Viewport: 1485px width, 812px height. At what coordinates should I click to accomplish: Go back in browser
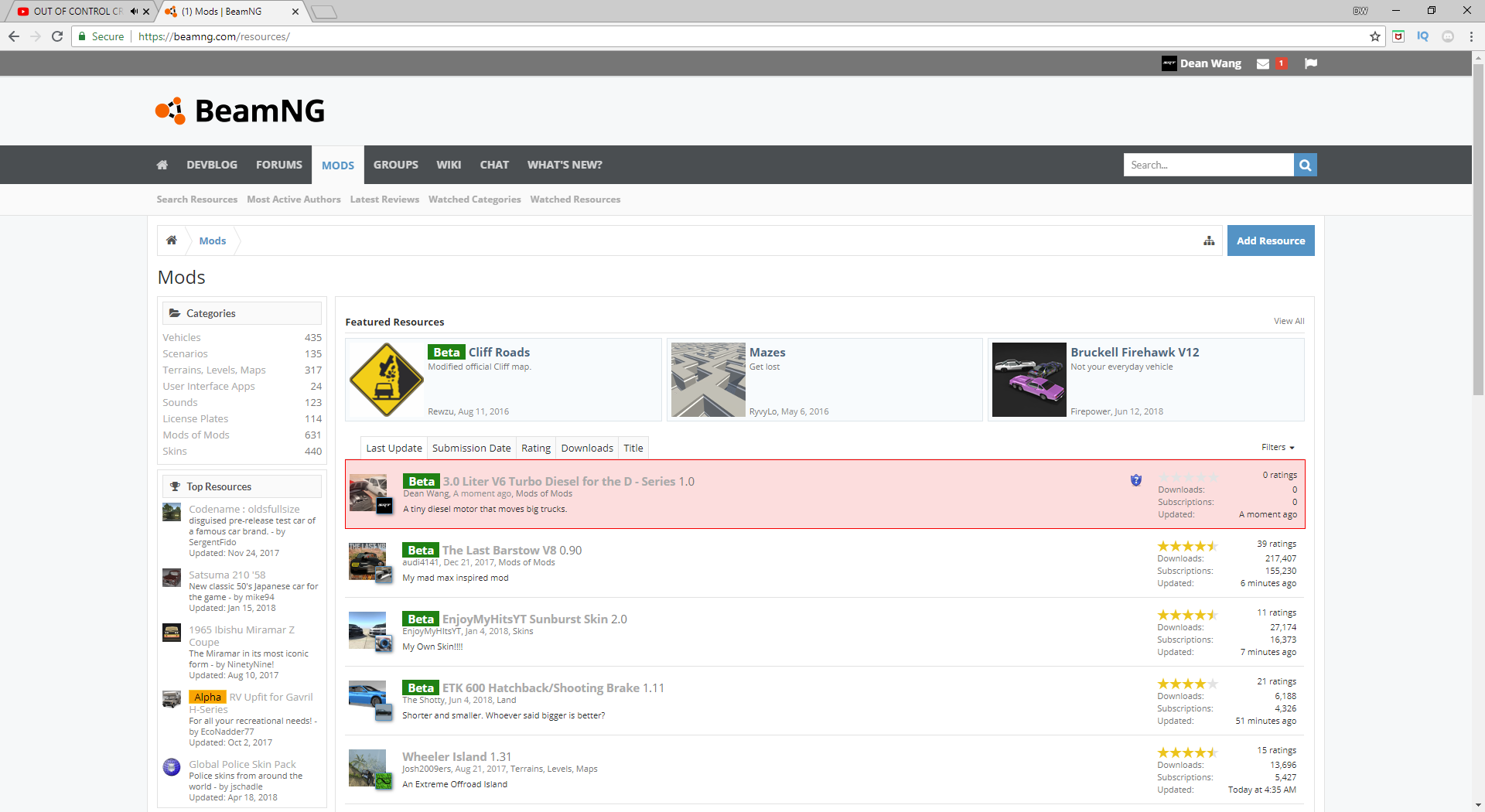coord(14,36)
